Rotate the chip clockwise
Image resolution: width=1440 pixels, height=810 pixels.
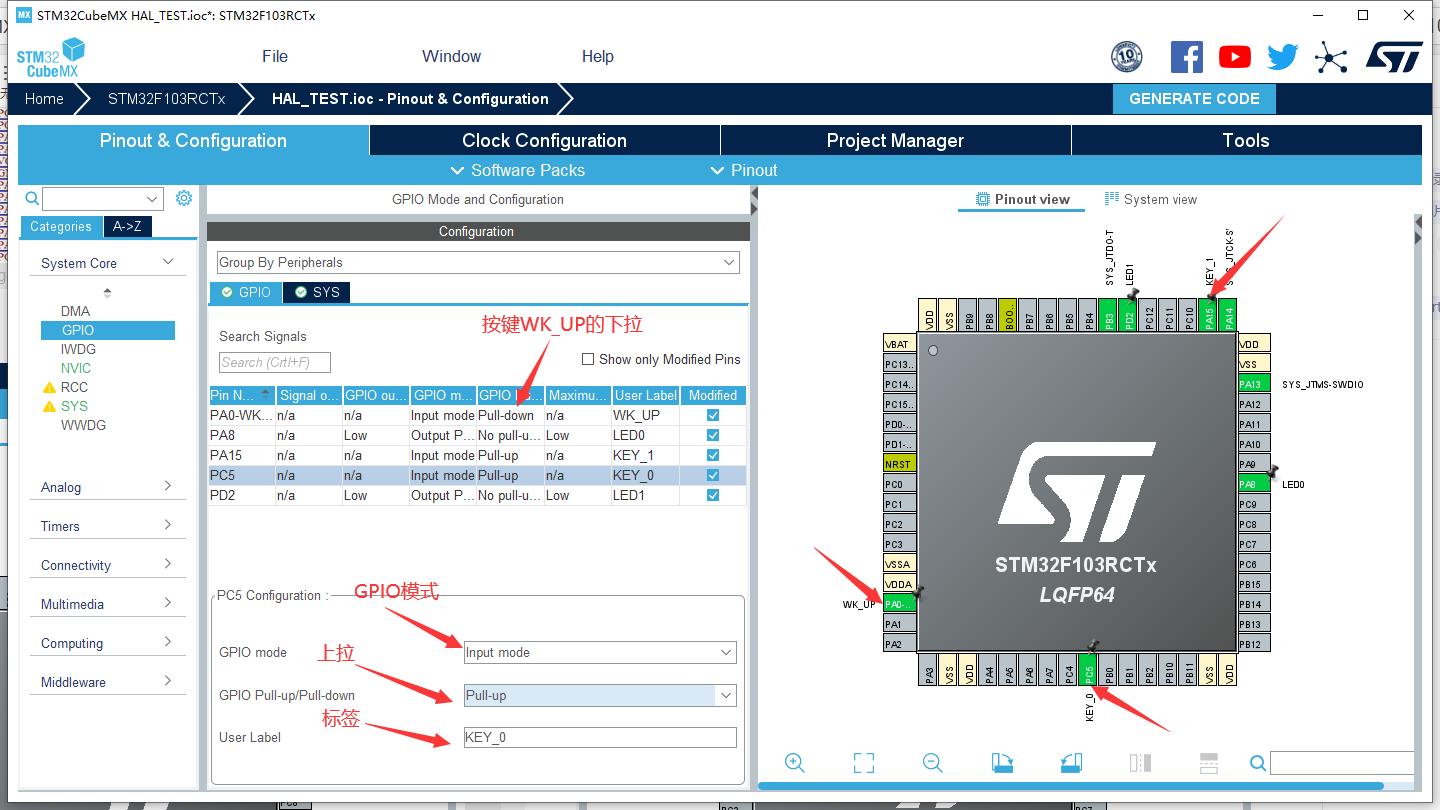(1001, 762)
